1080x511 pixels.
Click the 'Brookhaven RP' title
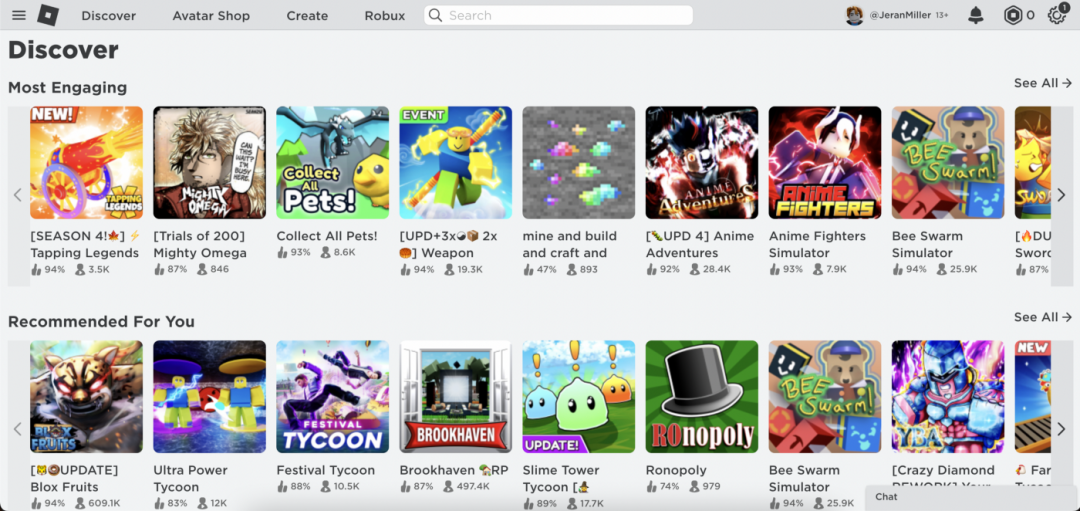pyautogui.click(x=454, y=470)
